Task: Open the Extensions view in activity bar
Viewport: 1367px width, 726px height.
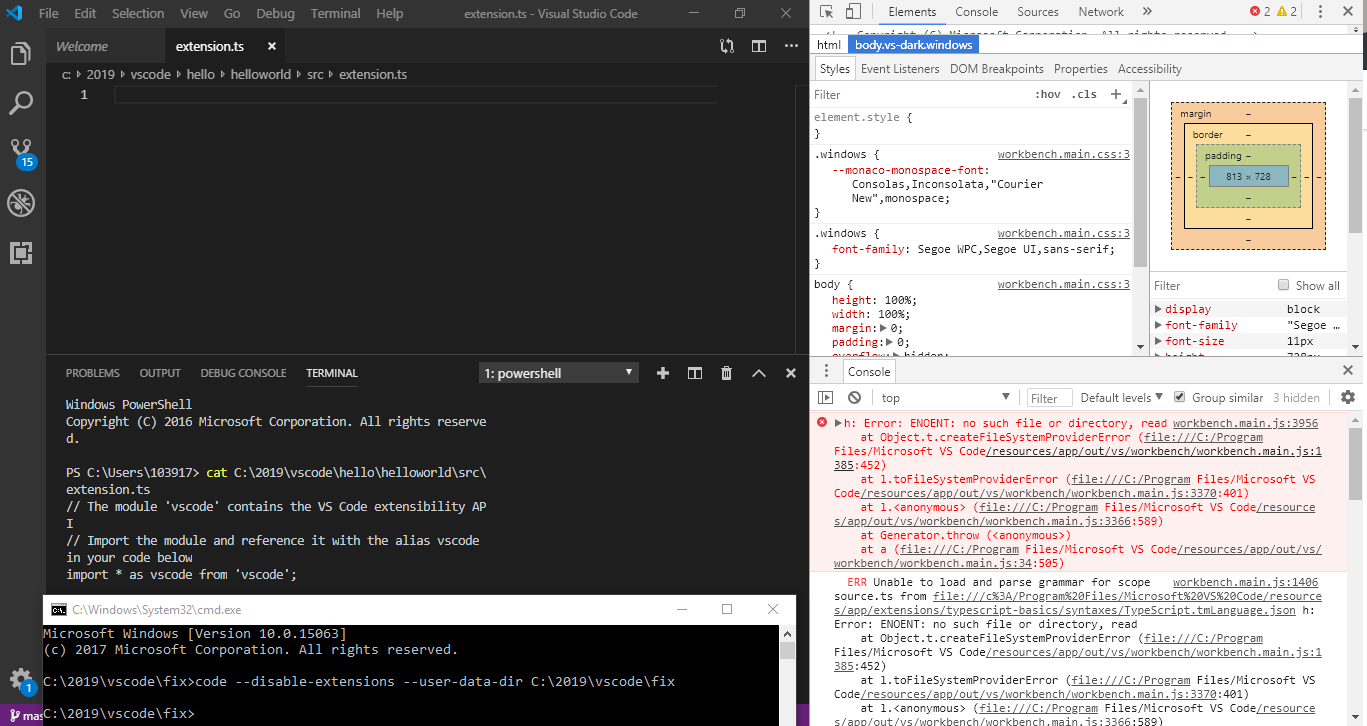Action: (21, 253)
